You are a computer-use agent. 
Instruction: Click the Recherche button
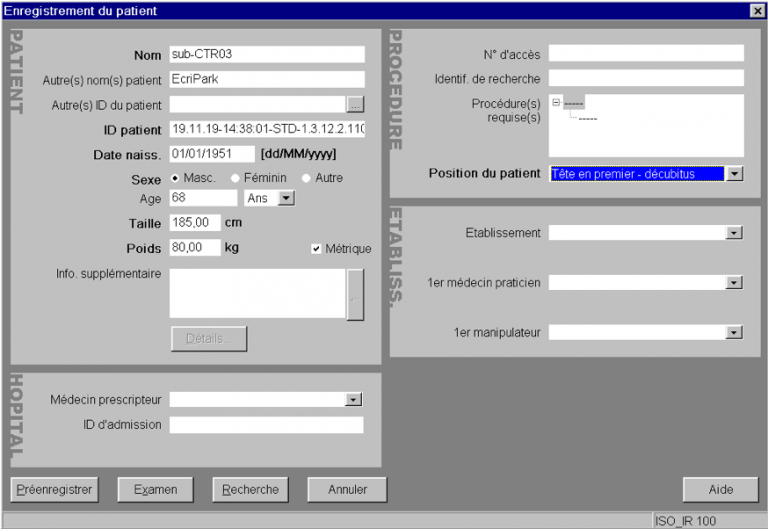click(x=250, y=490)
